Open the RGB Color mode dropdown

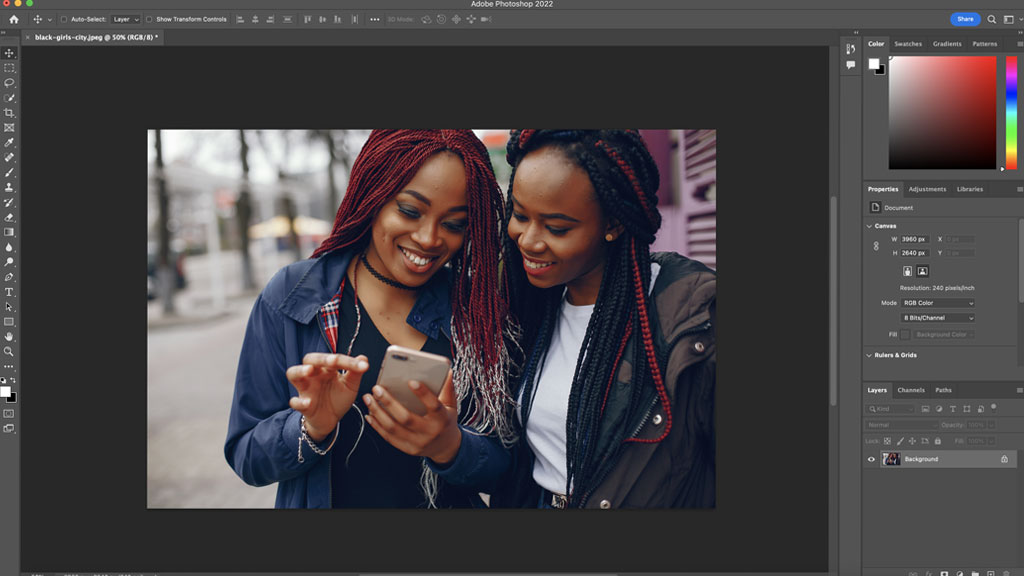coord(939,303)
